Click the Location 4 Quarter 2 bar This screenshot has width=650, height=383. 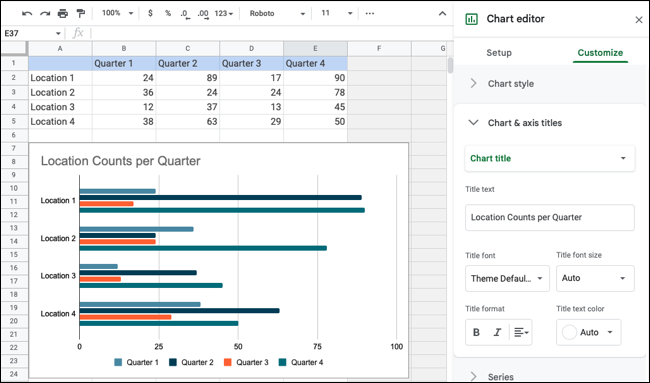pos(179,310)
